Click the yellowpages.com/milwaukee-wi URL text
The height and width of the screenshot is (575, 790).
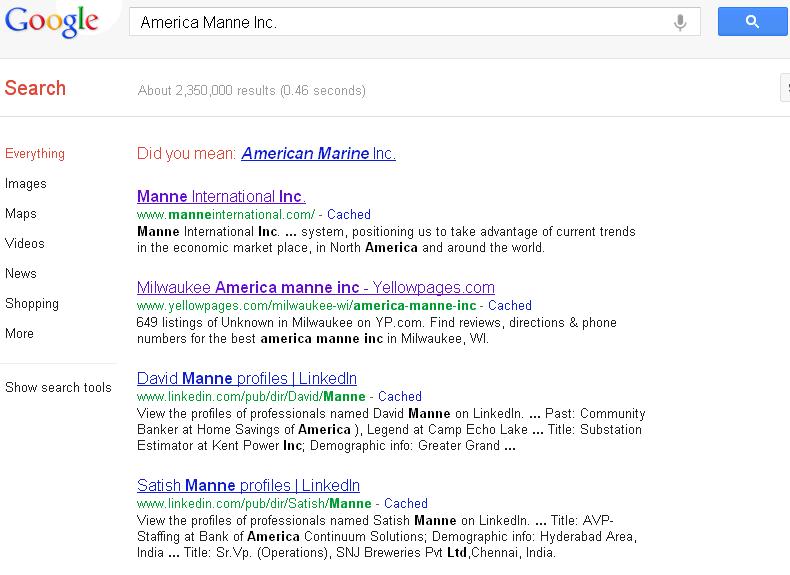(306, 306)
